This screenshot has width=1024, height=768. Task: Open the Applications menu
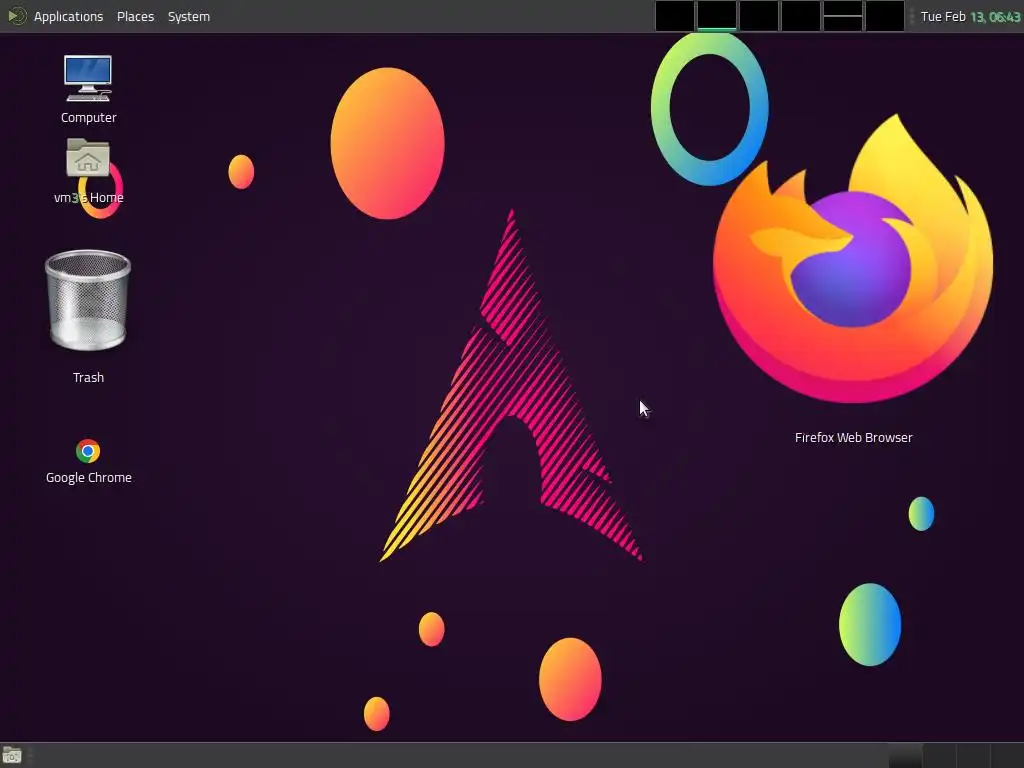click(x=68, y=16)
